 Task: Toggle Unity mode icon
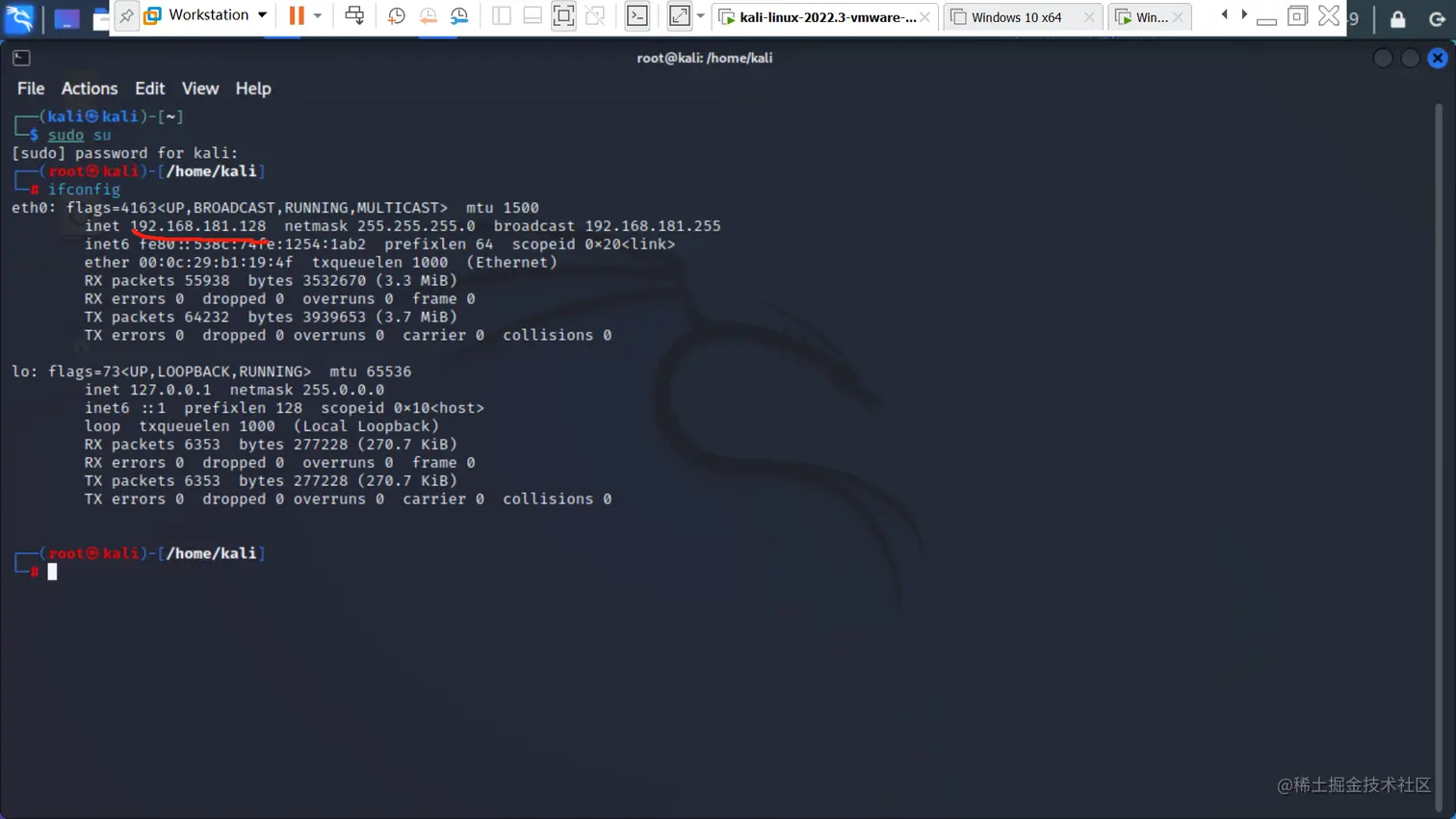[x=595, y=15]
